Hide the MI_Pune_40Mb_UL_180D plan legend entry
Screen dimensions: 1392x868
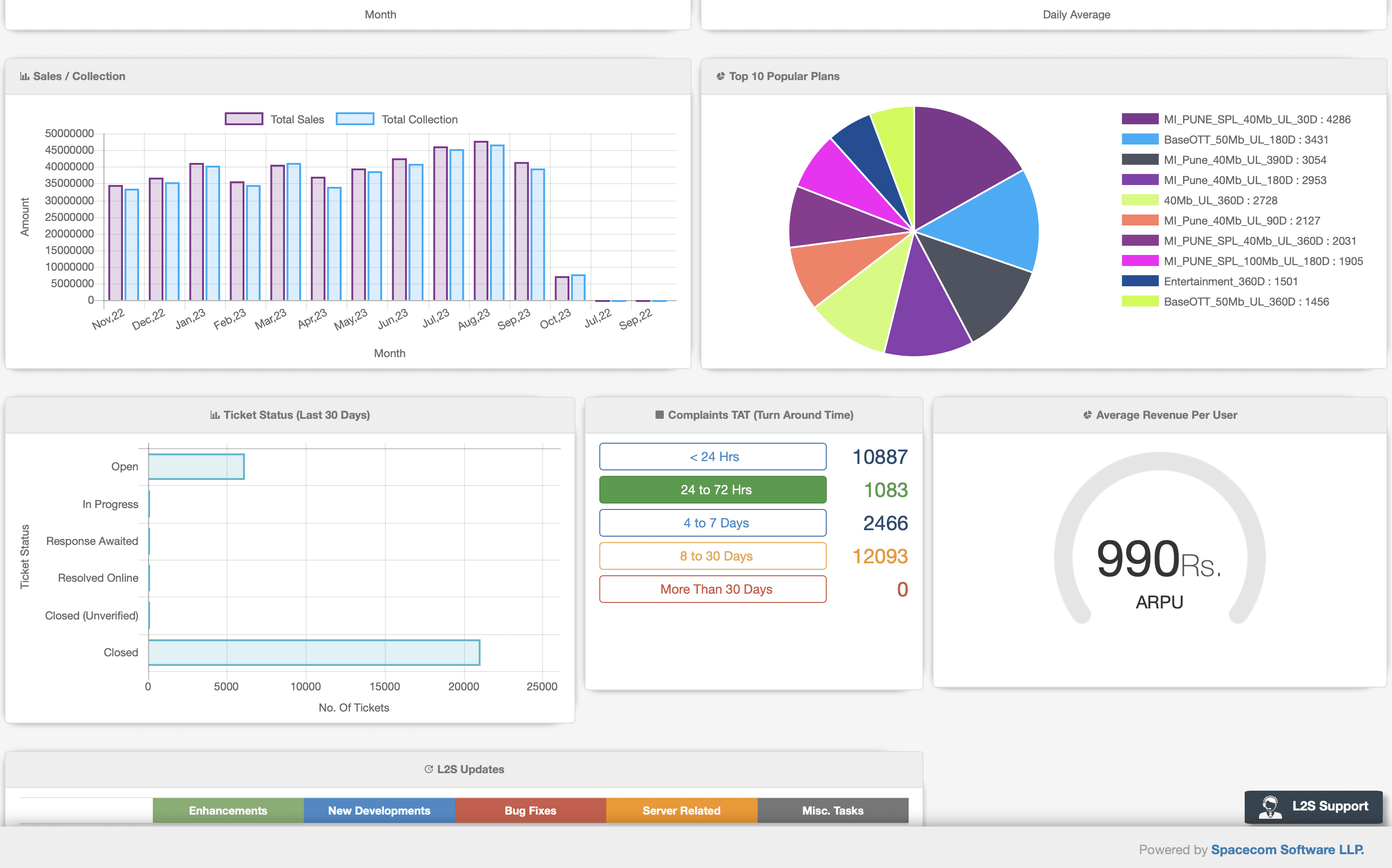tap(1224, 180)
